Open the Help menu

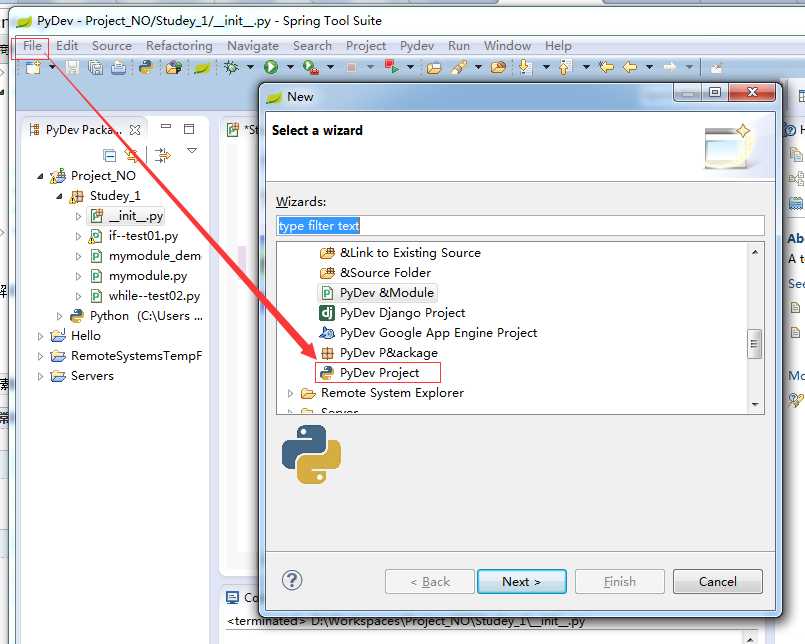point(558,46)
